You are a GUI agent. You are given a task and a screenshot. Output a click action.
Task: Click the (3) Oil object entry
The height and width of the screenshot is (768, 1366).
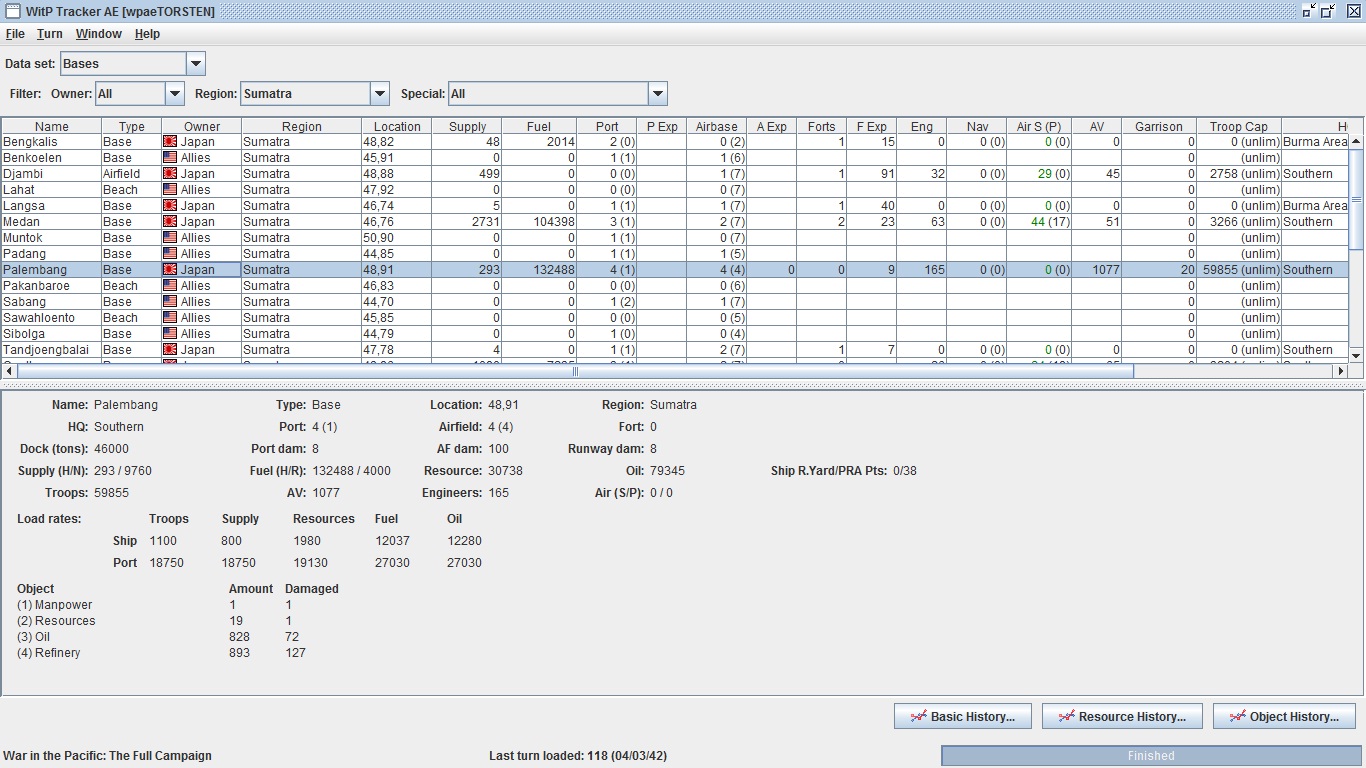point(33,637)
